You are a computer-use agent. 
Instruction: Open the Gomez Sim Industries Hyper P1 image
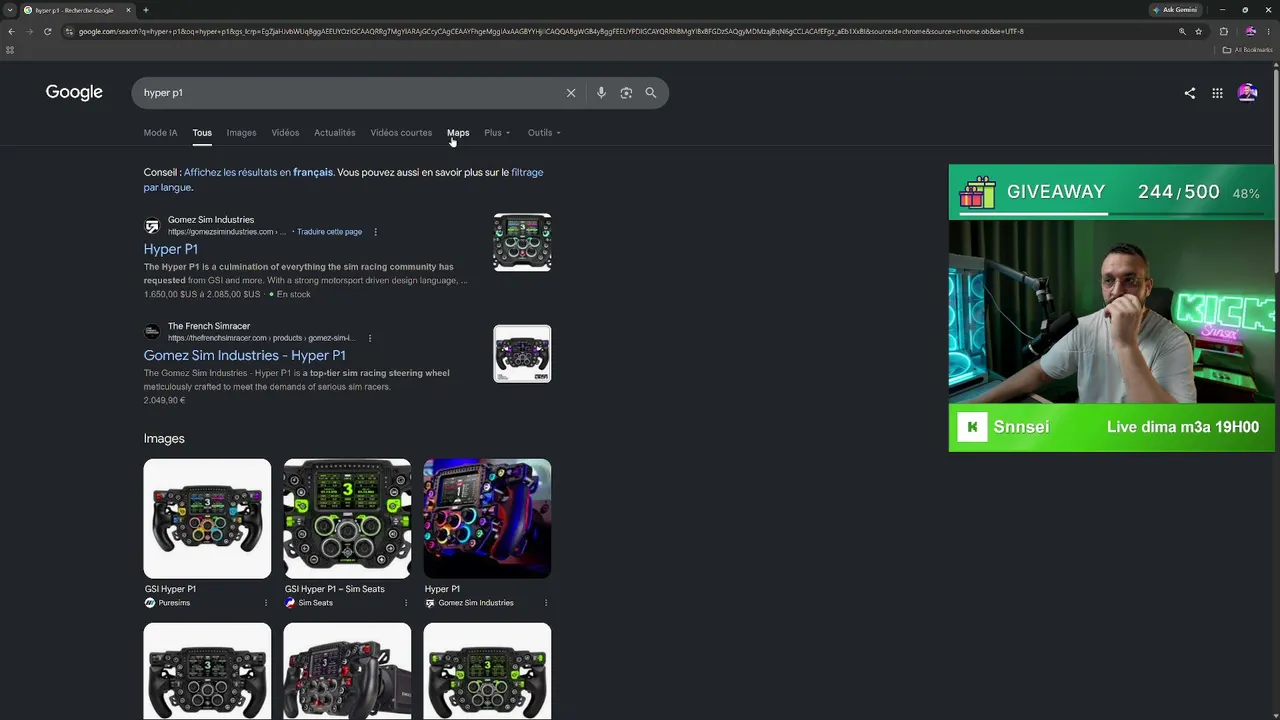click(487, 518)
